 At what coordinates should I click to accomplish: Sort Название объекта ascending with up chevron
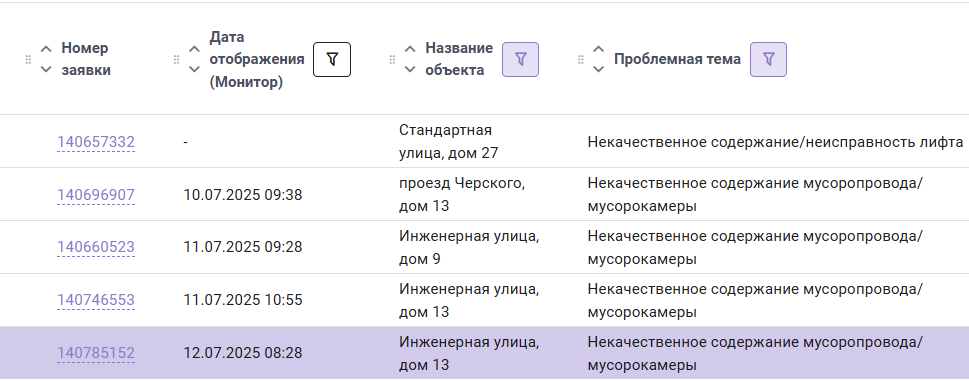410,49
